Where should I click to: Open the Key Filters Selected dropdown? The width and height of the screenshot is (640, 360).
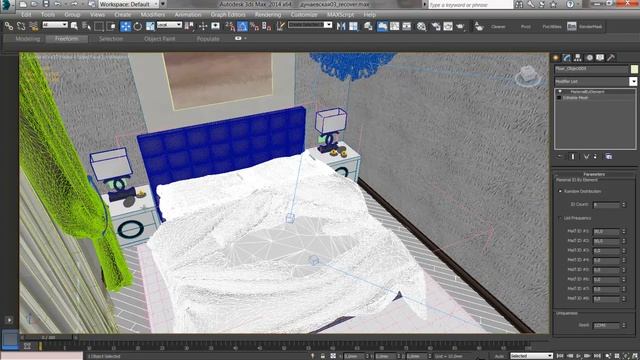point(531,356)
